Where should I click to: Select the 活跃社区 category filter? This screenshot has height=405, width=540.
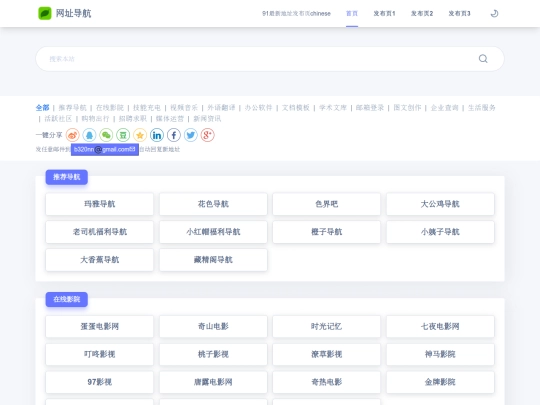pos(58,119)
